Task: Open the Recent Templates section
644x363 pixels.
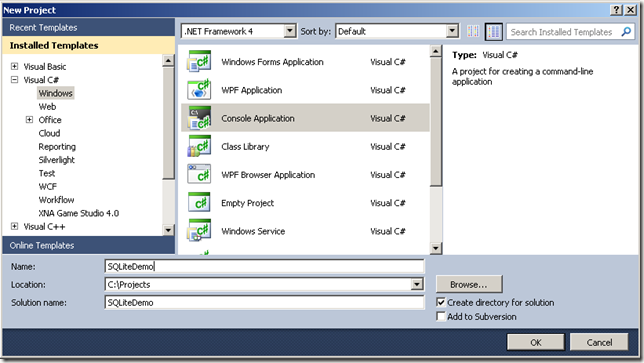Action: (88, 28)
